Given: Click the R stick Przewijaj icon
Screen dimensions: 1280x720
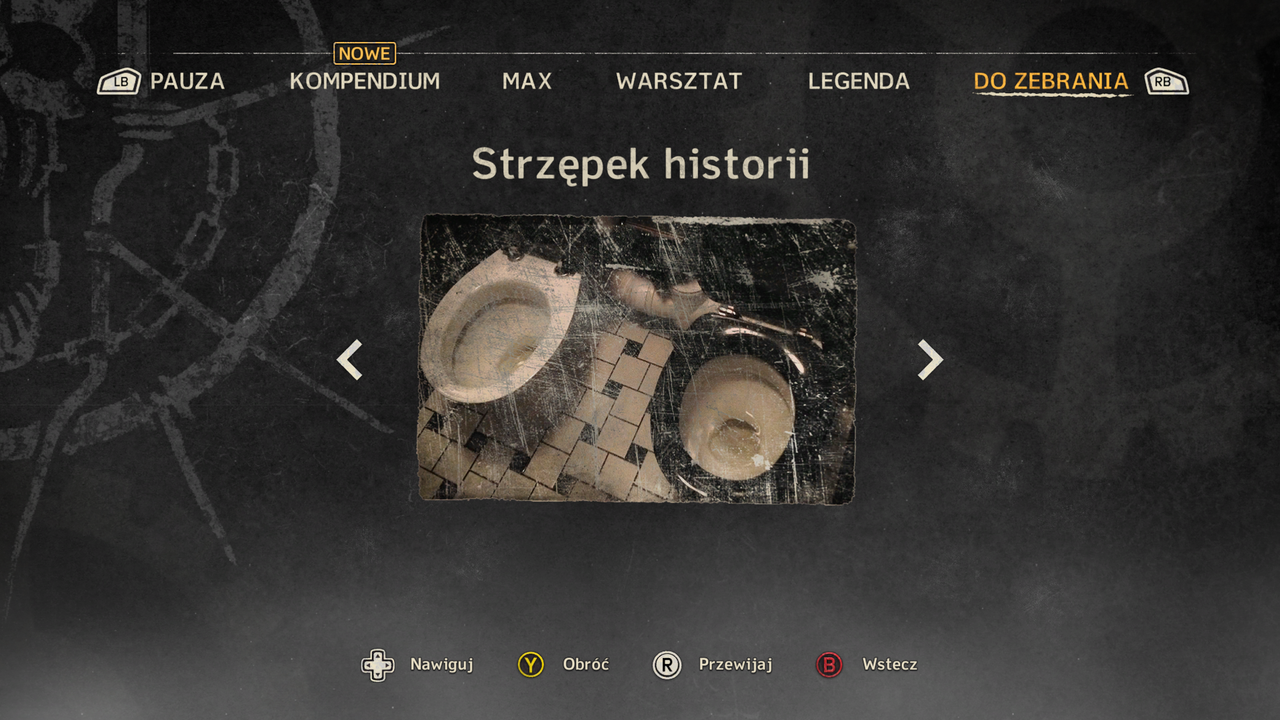Looking at the screenshot, I should tap(667, 665).
